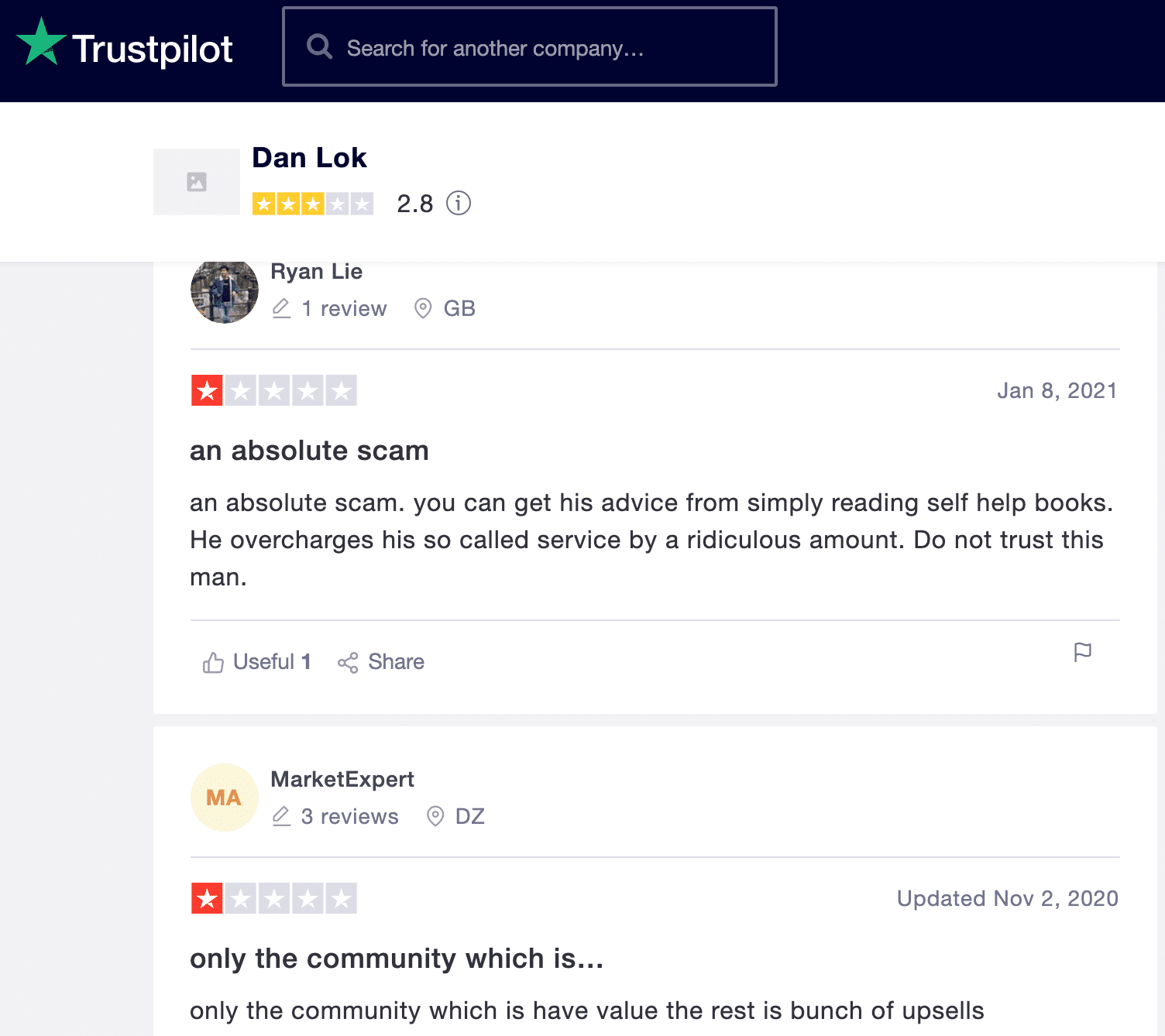Screen dimensions: 1165x1036
Task: Click Ryan Lie's one-star rating
Action: click(x=274, y=390)
